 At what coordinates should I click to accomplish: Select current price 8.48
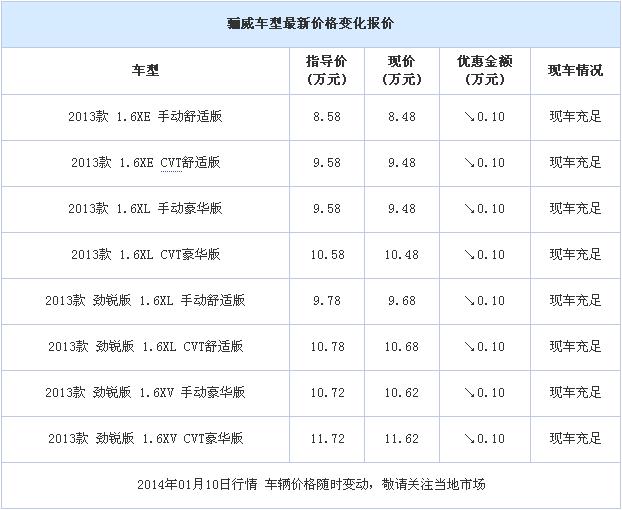401,117
